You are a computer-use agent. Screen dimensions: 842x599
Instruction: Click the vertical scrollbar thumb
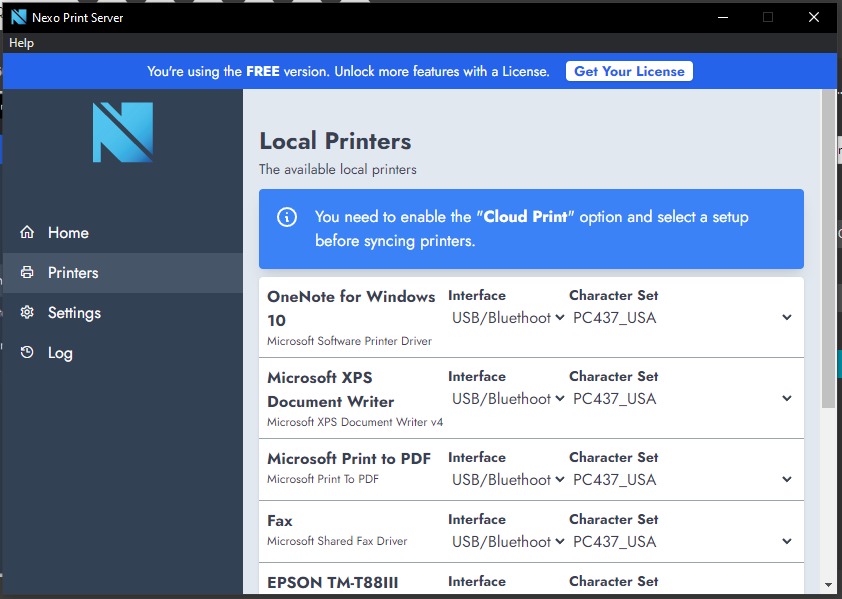pos(829,248)
